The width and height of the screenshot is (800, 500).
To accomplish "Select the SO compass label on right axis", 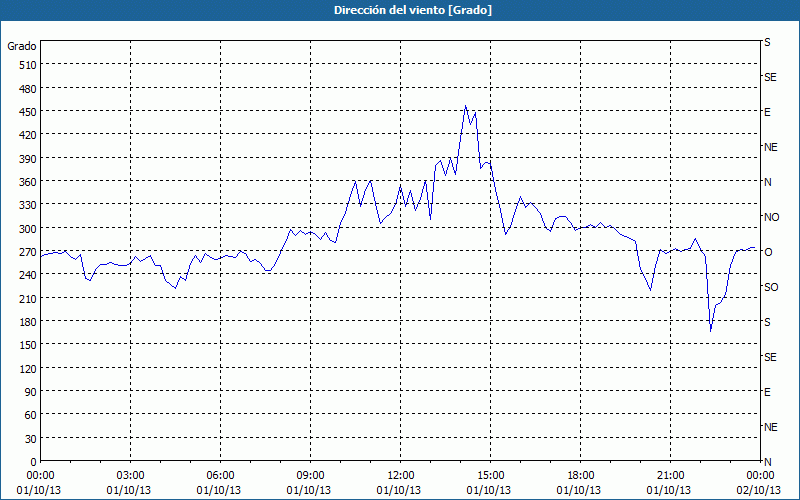I will [771, 287].
